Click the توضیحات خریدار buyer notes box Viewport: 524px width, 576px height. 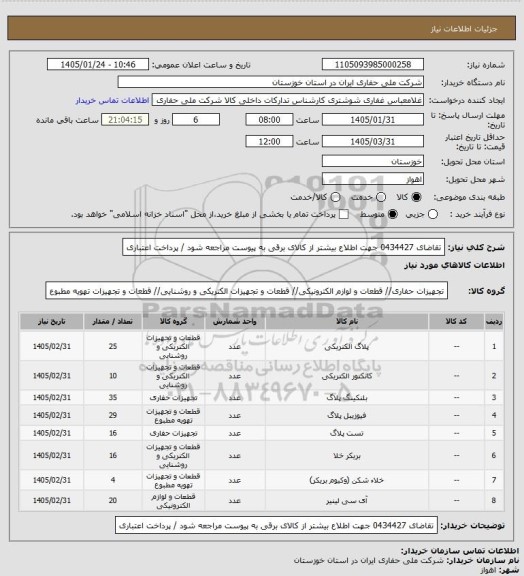click(276, 526)
